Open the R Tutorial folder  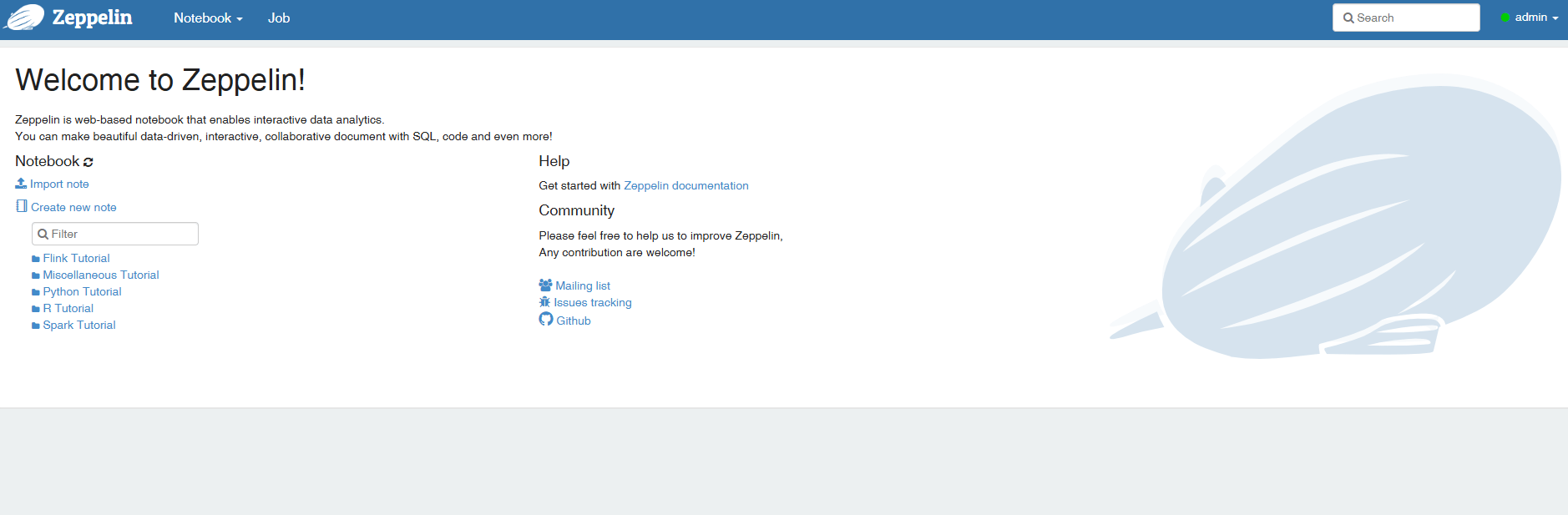tap(68, 309)
